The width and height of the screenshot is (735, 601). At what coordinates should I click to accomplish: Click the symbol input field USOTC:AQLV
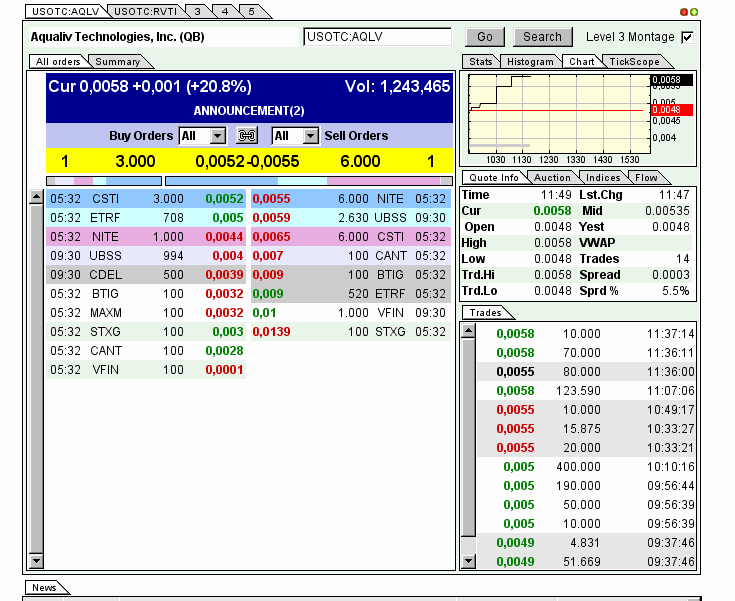tap(377, 37)
